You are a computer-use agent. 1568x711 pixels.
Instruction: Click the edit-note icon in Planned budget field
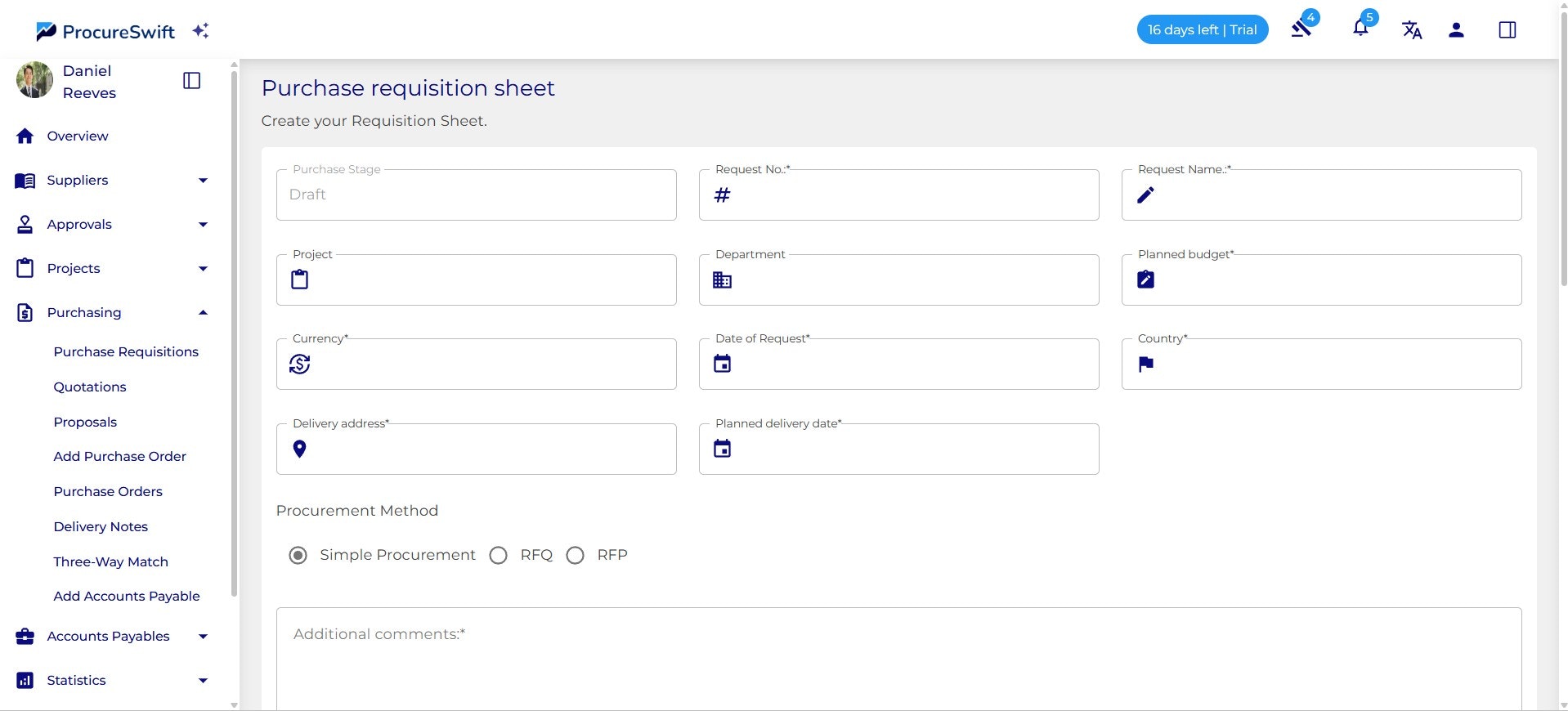point(1145,279)
